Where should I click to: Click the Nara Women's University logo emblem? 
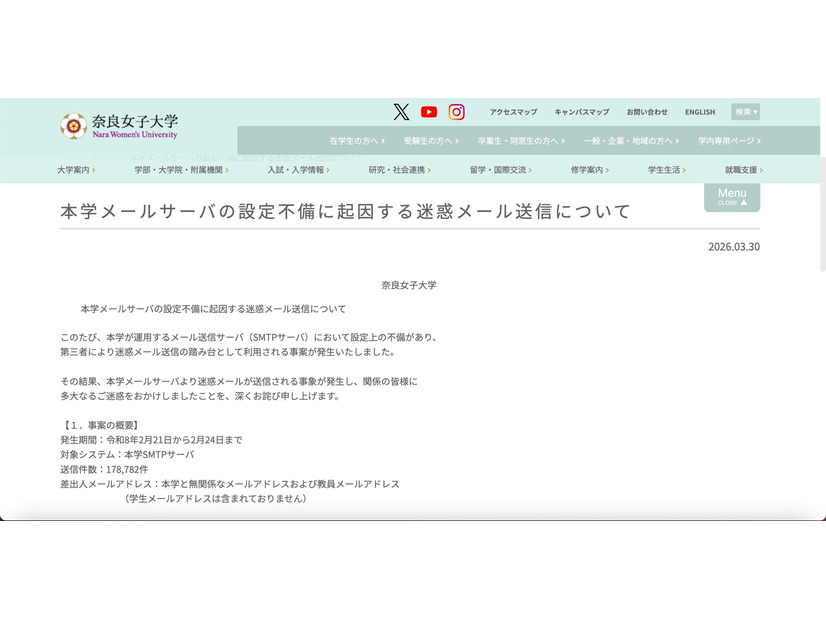(x=71, y=124)
